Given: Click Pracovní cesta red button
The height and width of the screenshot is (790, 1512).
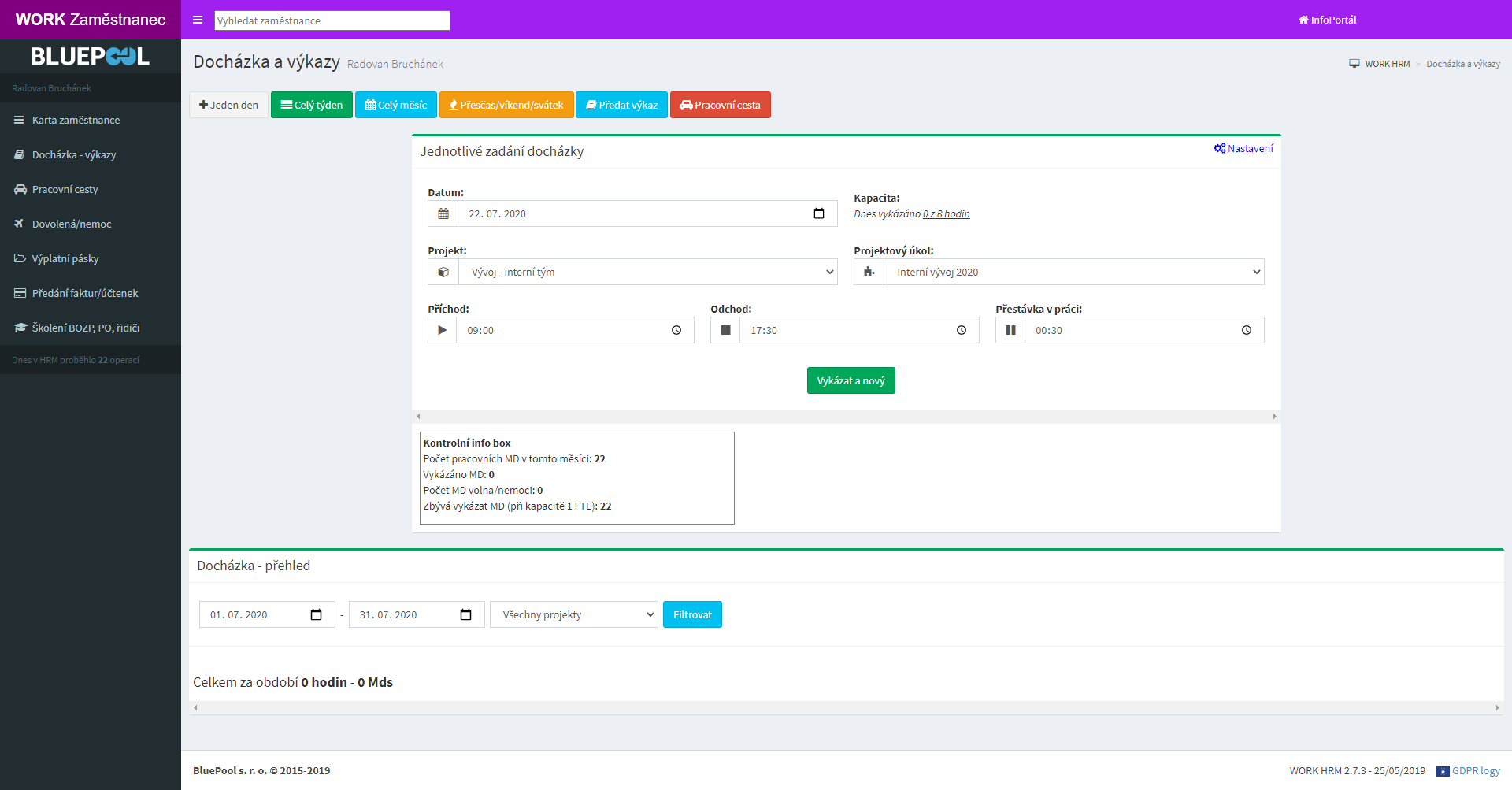Looking at the screenshot, I should (x=721, y=105).
